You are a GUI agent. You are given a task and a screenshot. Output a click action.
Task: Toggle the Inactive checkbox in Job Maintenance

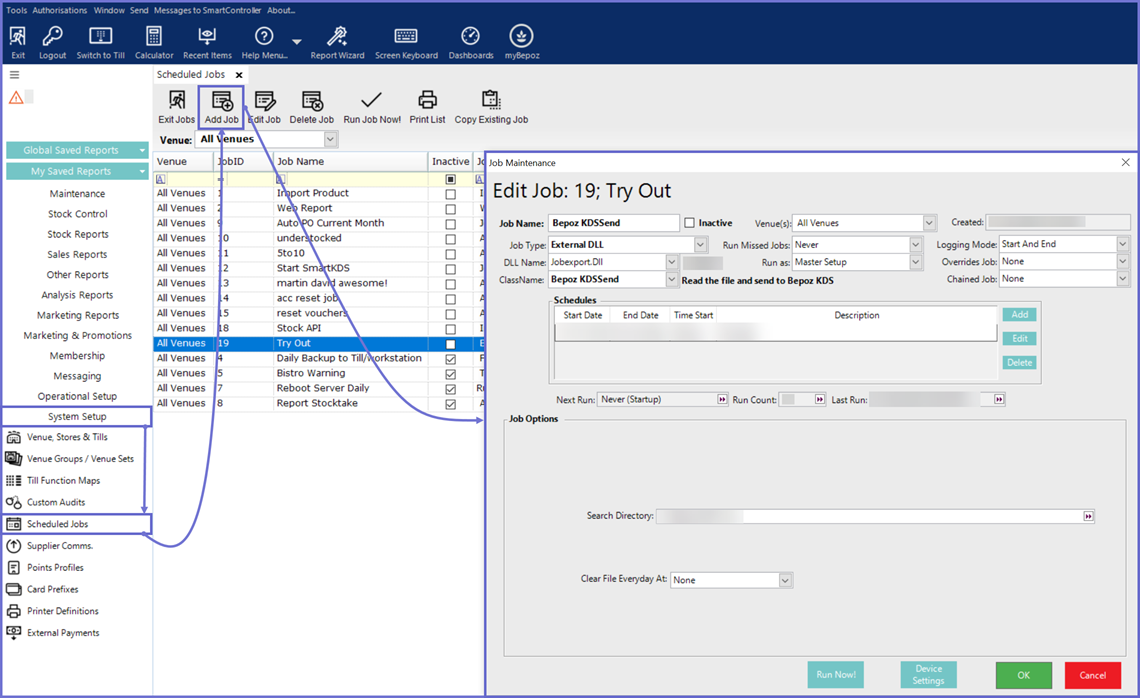(x=690, y=223)
